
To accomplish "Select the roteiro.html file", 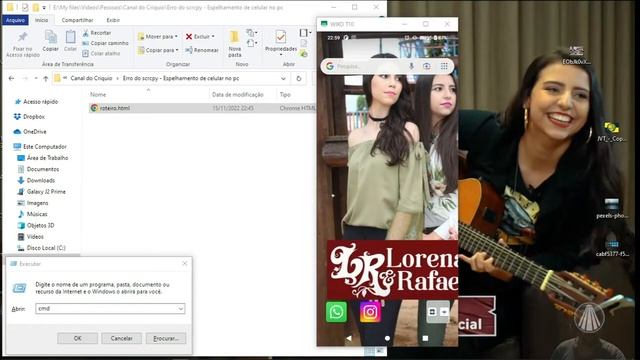I will point(115,108).
